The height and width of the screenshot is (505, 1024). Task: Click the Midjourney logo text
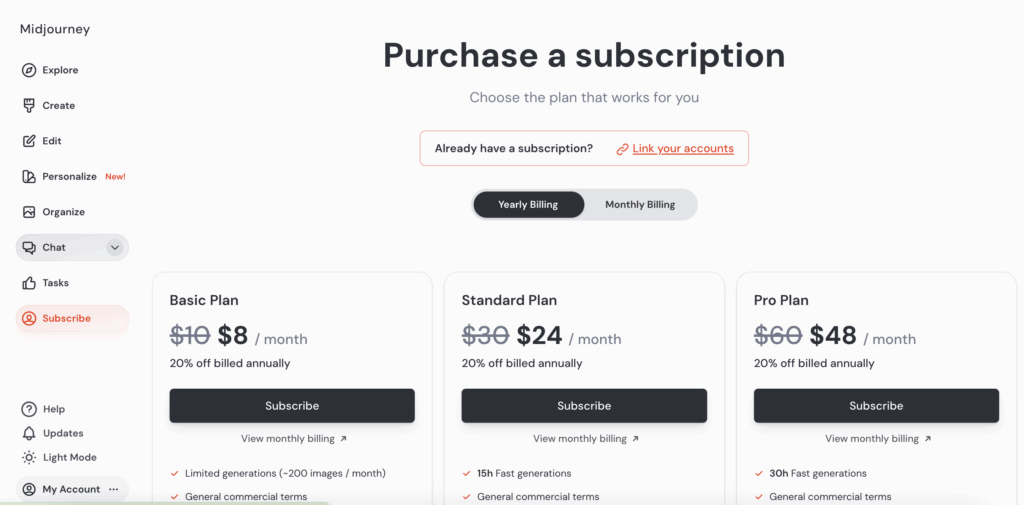pyautogui.click(x=55, y=29)
